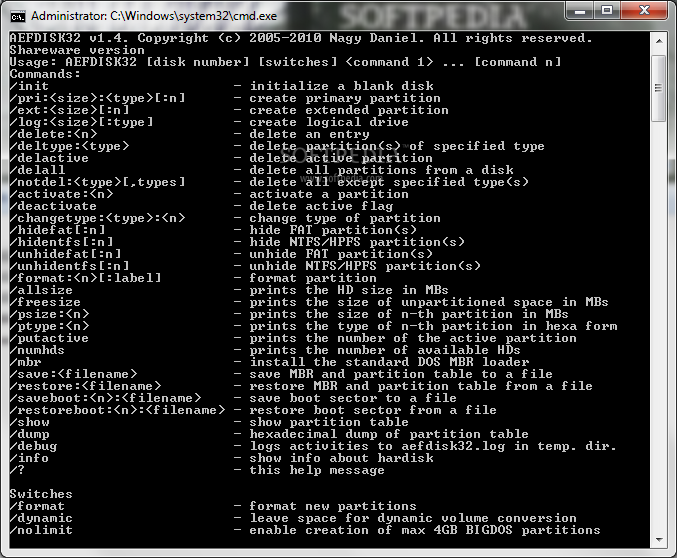Viewport: 677px width, 558px height.
Task: Click the '/deactivate' command text
Action: [x=53, y=206]
